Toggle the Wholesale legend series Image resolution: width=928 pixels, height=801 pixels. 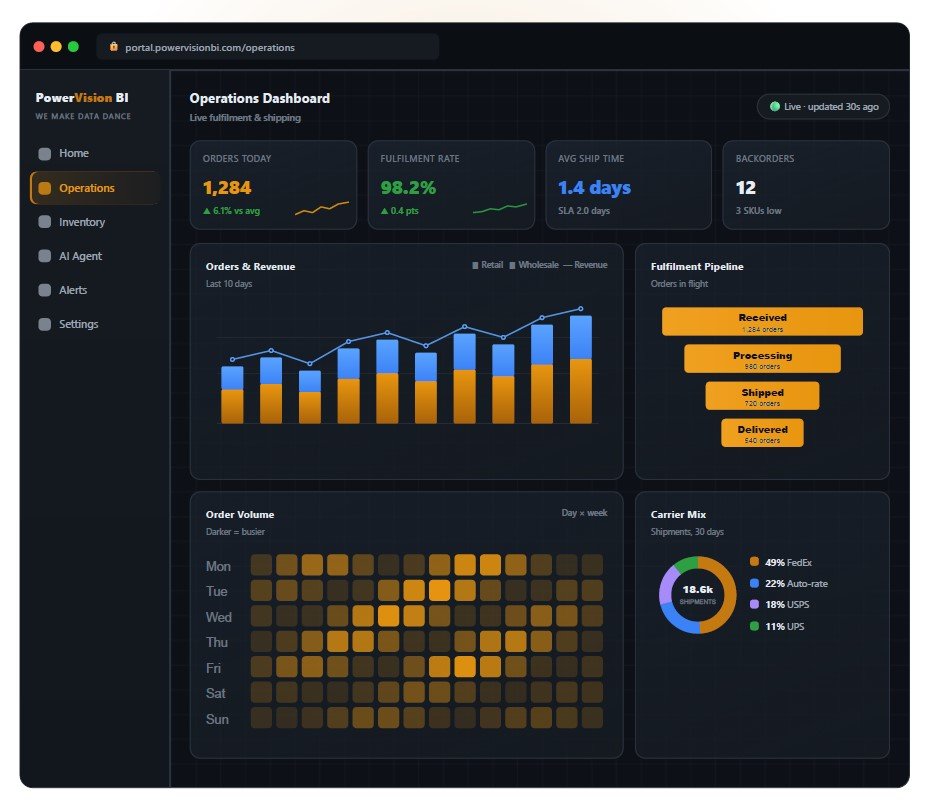[534, 265]
